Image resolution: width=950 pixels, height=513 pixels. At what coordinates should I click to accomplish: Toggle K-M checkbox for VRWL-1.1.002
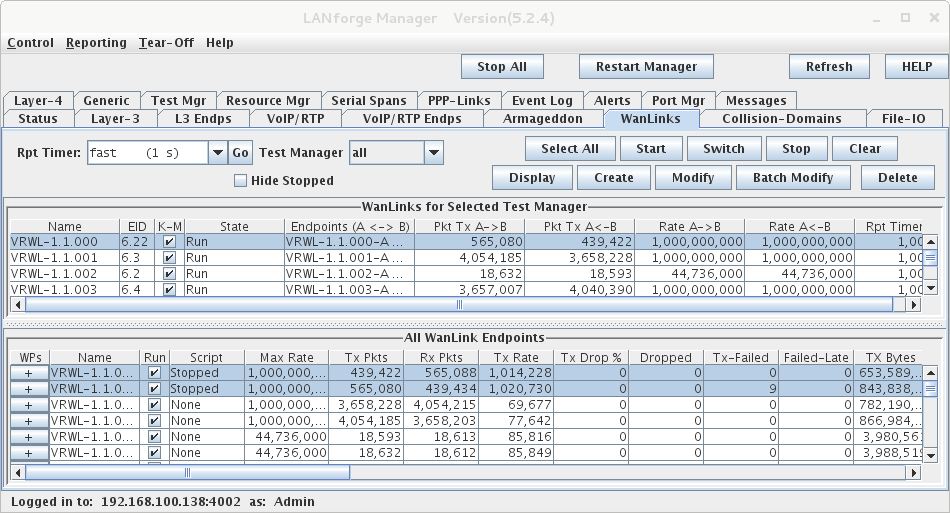(x=170, y=274)
